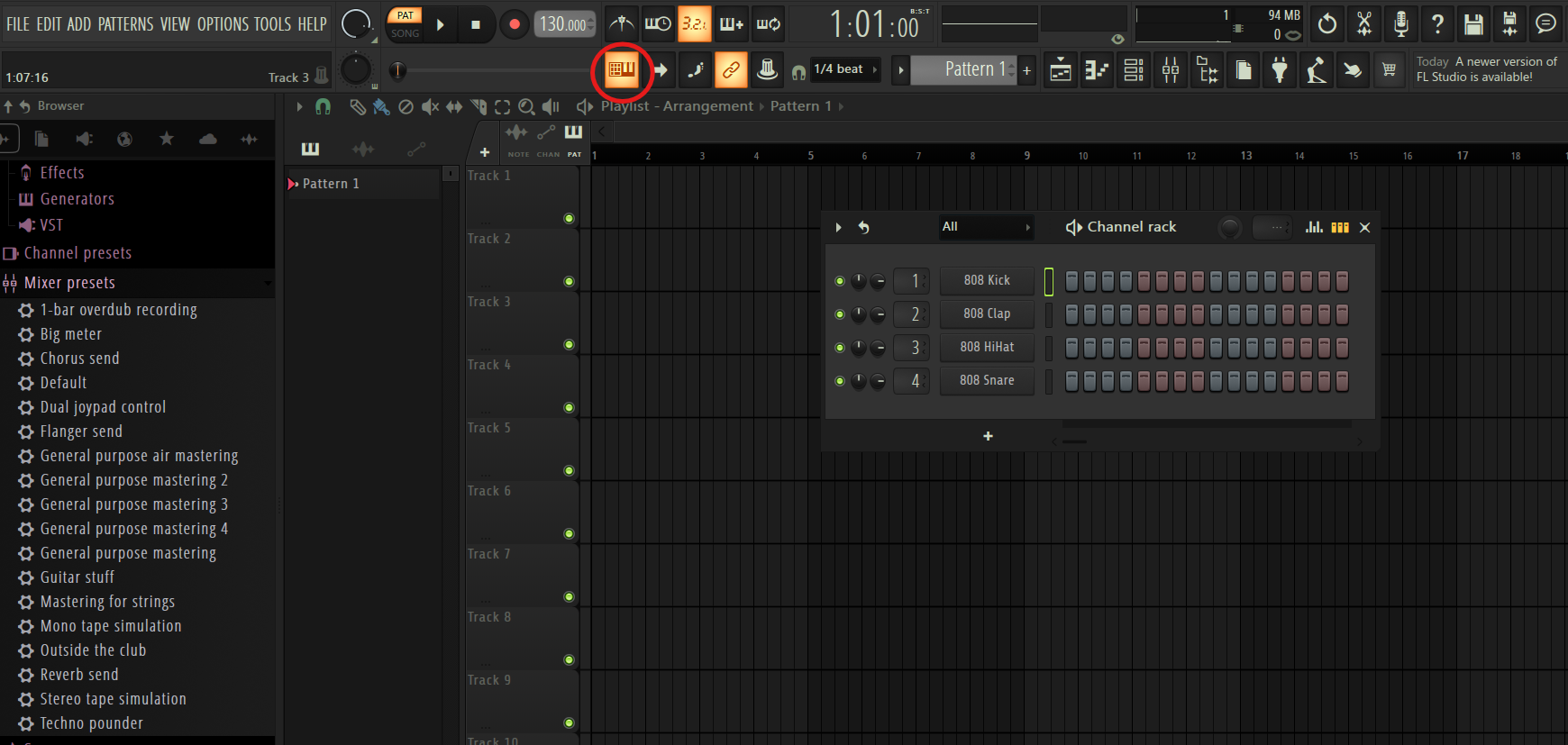Open the help question mark icon
Image resolution: width=1568 pixels, height=745 pixels.
click(1437, 23)
